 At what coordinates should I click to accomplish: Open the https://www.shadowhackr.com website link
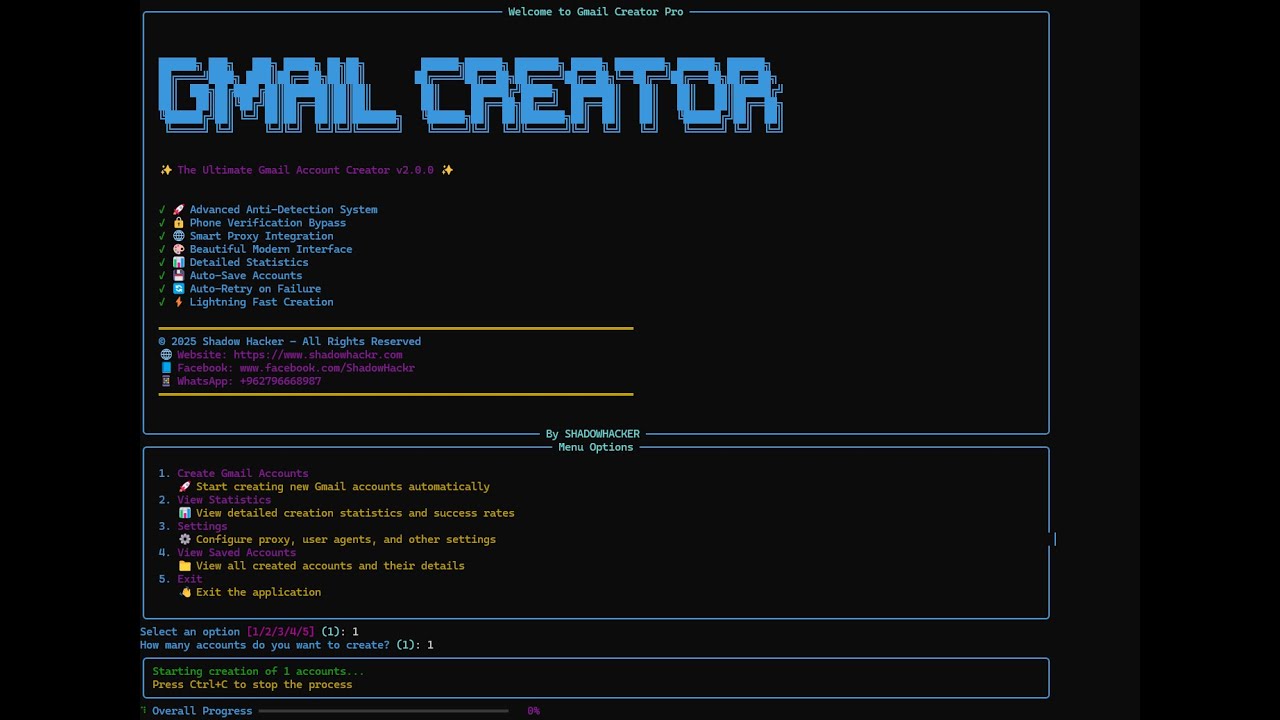click(x=318, y=354)
